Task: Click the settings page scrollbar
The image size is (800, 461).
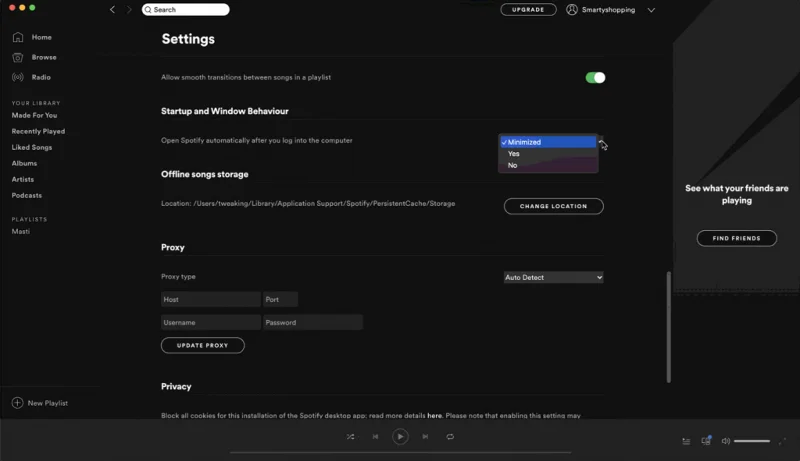Action: (668, 327)
